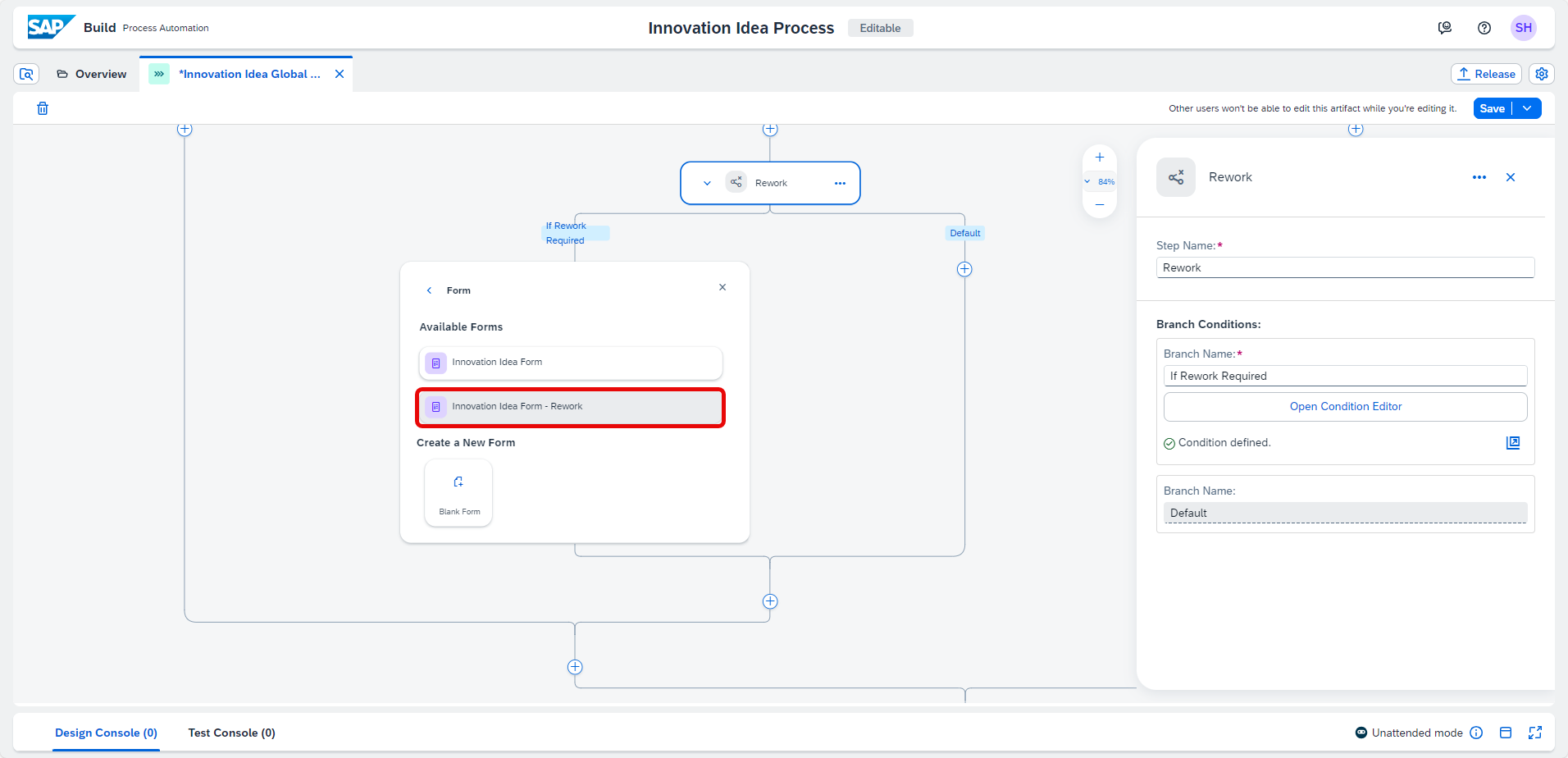
Task: Click the trash delete icon
Action: pos(43,108)
